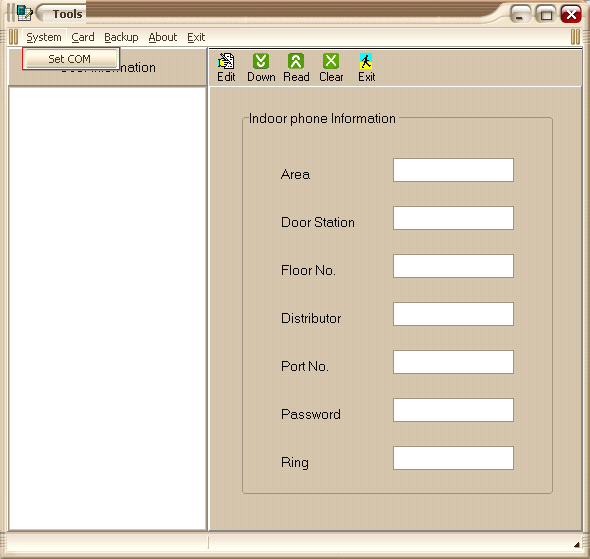Click the menu bar left gripper handle
This screenshot has width=590, height=559.
click(x=13, y=37)
